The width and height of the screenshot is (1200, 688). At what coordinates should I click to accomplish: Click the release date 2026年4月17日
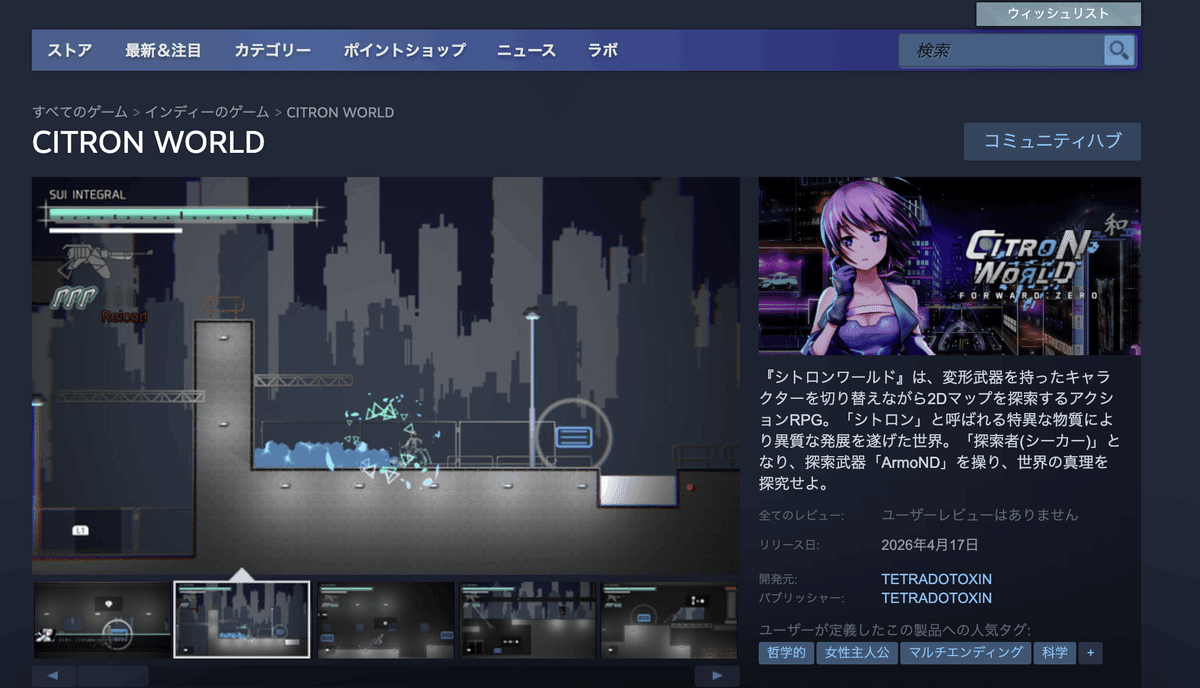click(x=930, y=545)
